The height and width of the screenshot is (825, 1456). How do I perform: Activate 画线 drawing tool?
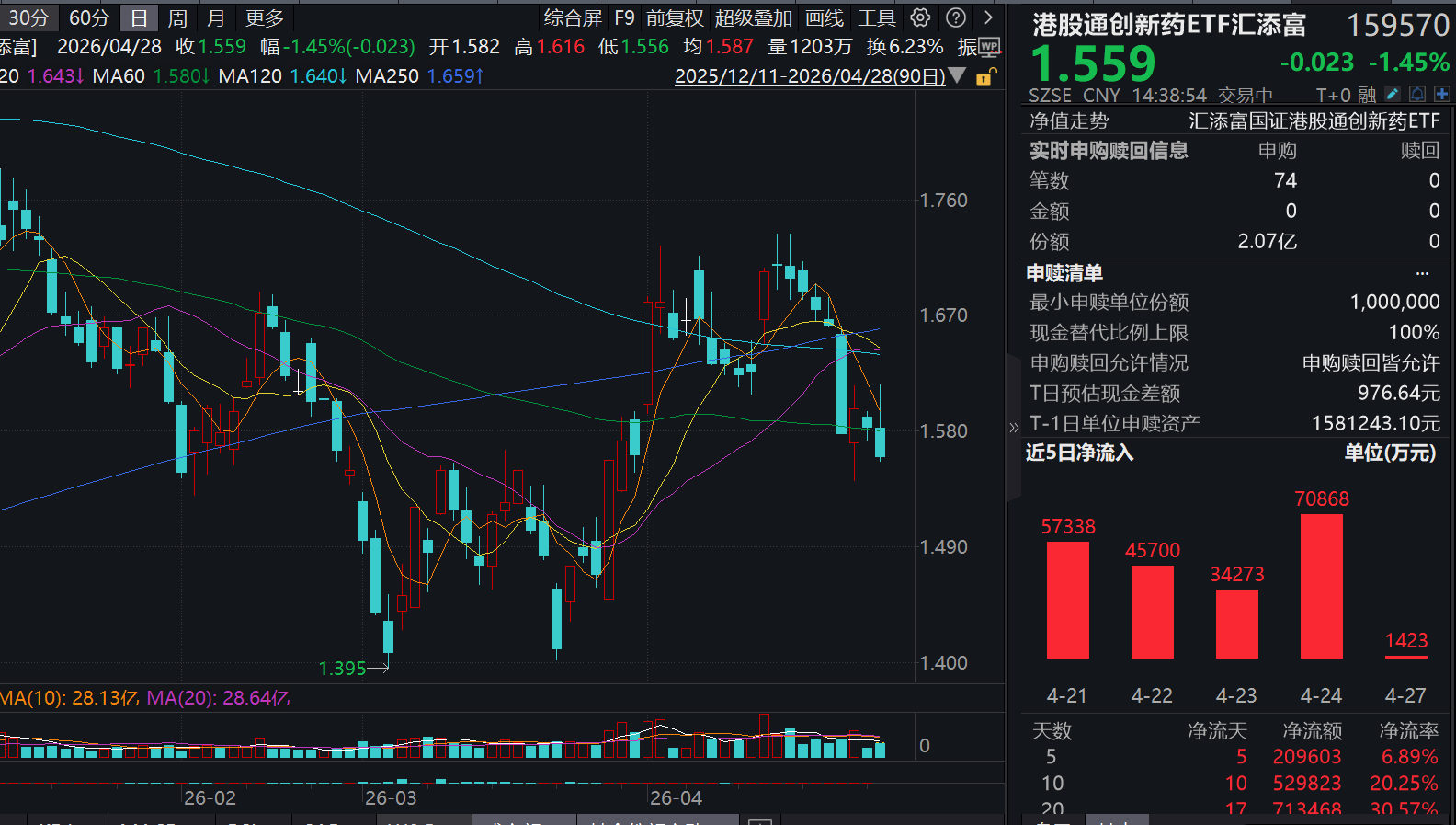[x=825, y=17]
